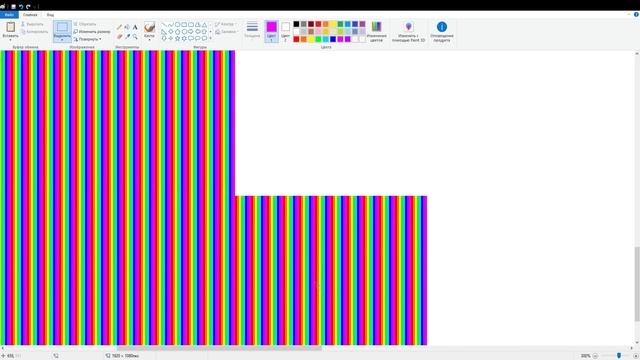Click the zoom out minus button

click(595, 356)
